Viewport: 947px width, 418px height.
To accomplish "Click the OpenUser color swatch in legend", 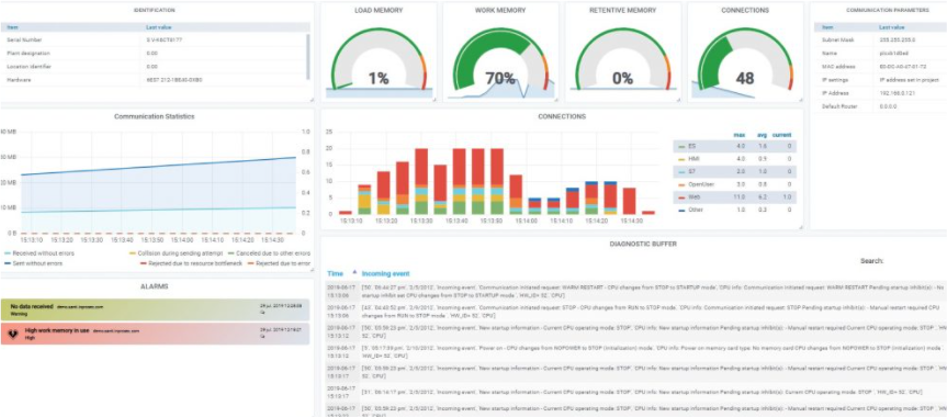I will click(680, 184).
